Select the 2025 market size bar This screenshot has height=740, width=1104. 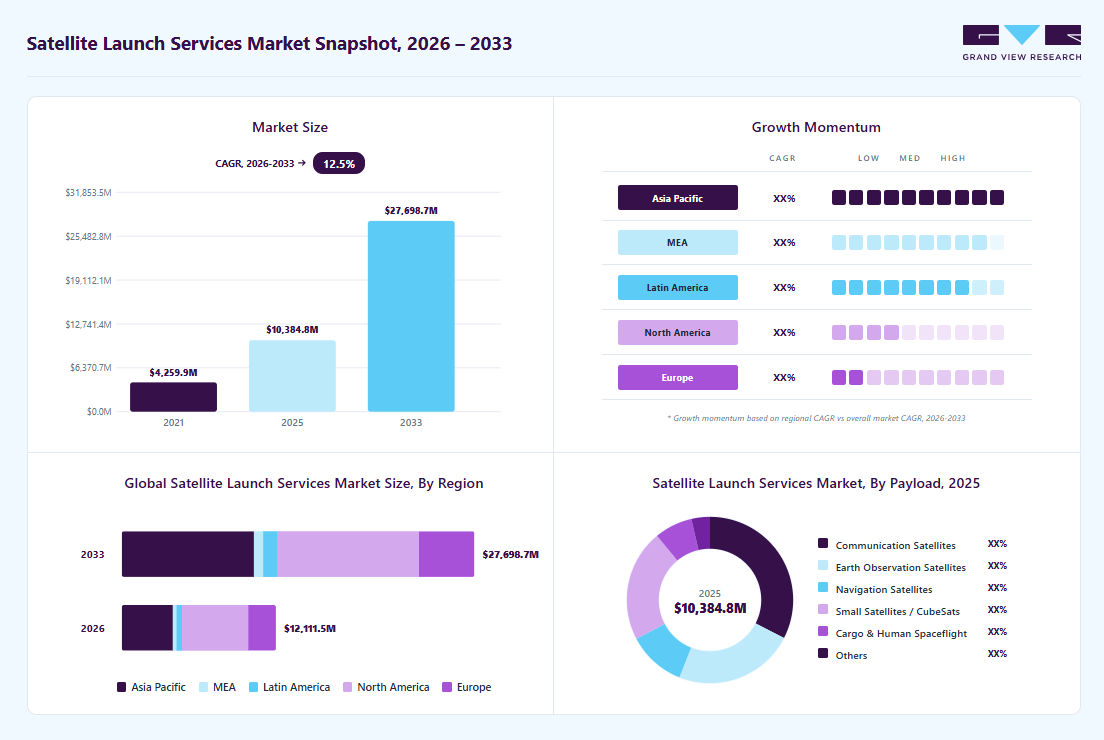(292, 376)
